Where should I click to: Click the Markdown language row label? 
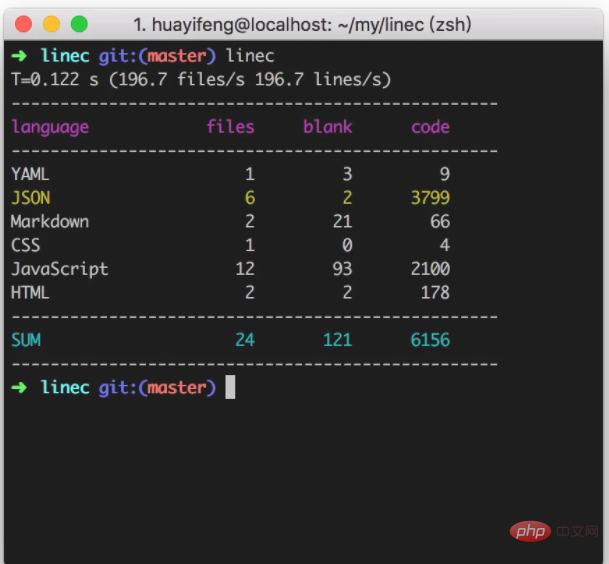(x=49, y=221)
